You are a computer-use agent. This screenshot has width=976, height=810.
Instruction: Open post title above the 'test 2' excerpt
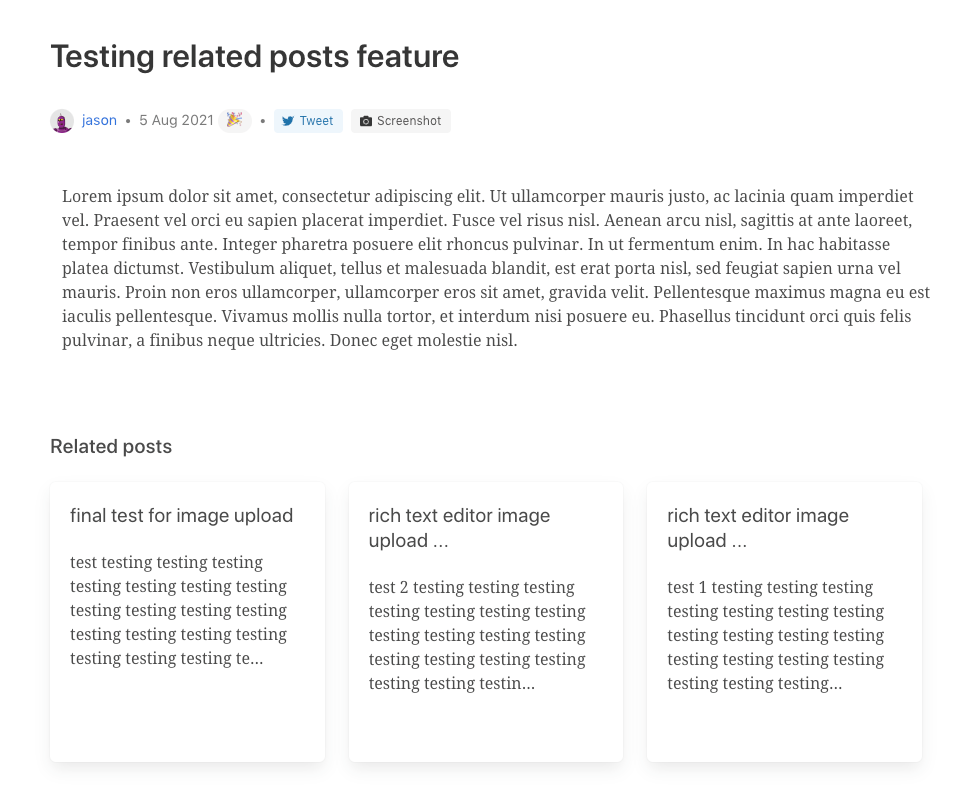[x=459, y=528]
